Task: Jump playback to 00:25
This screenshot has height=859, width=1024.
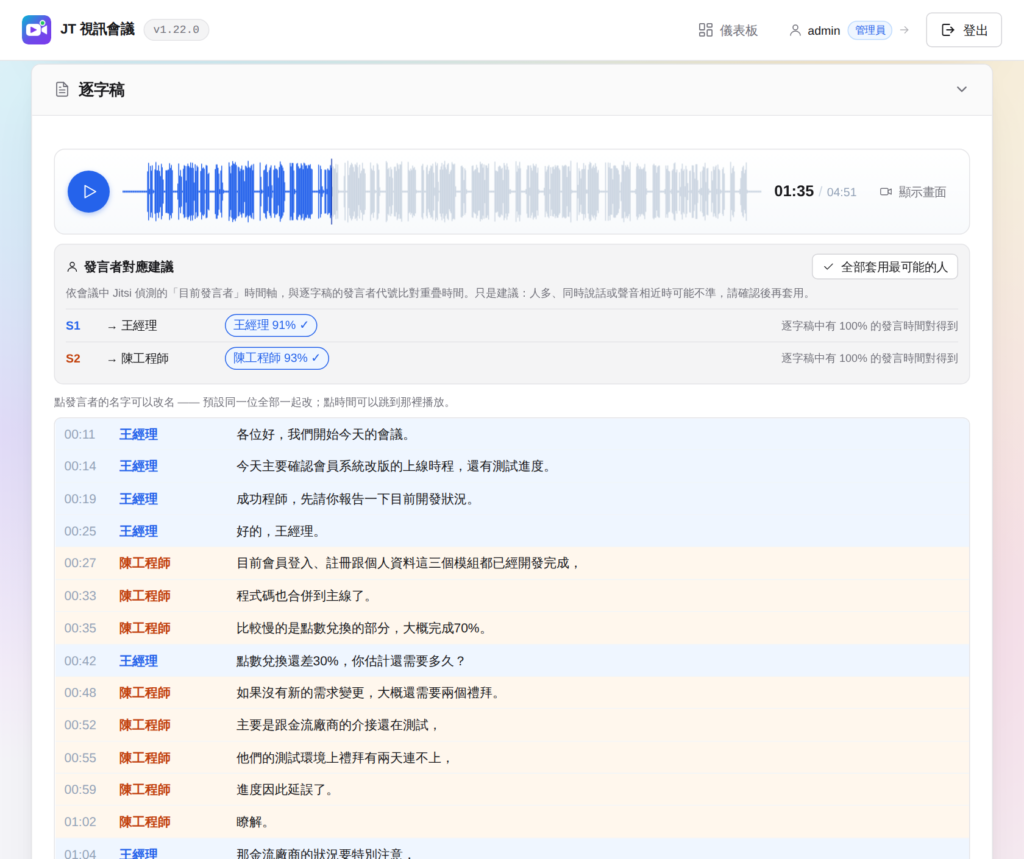Action: click(80, 531)
